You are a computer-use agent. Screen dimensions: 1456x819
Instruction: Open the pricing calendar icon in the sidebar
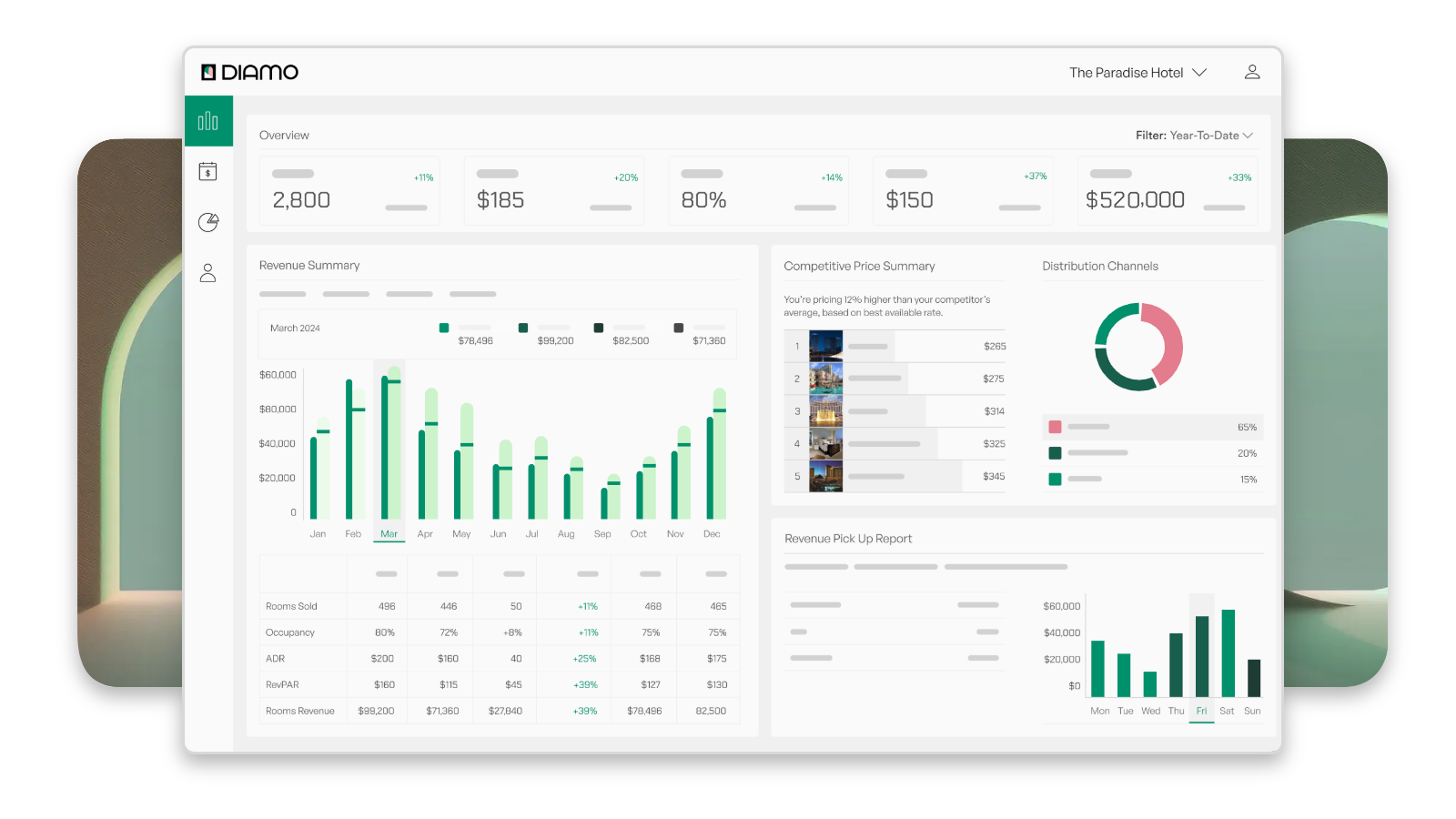pos(208,171)
